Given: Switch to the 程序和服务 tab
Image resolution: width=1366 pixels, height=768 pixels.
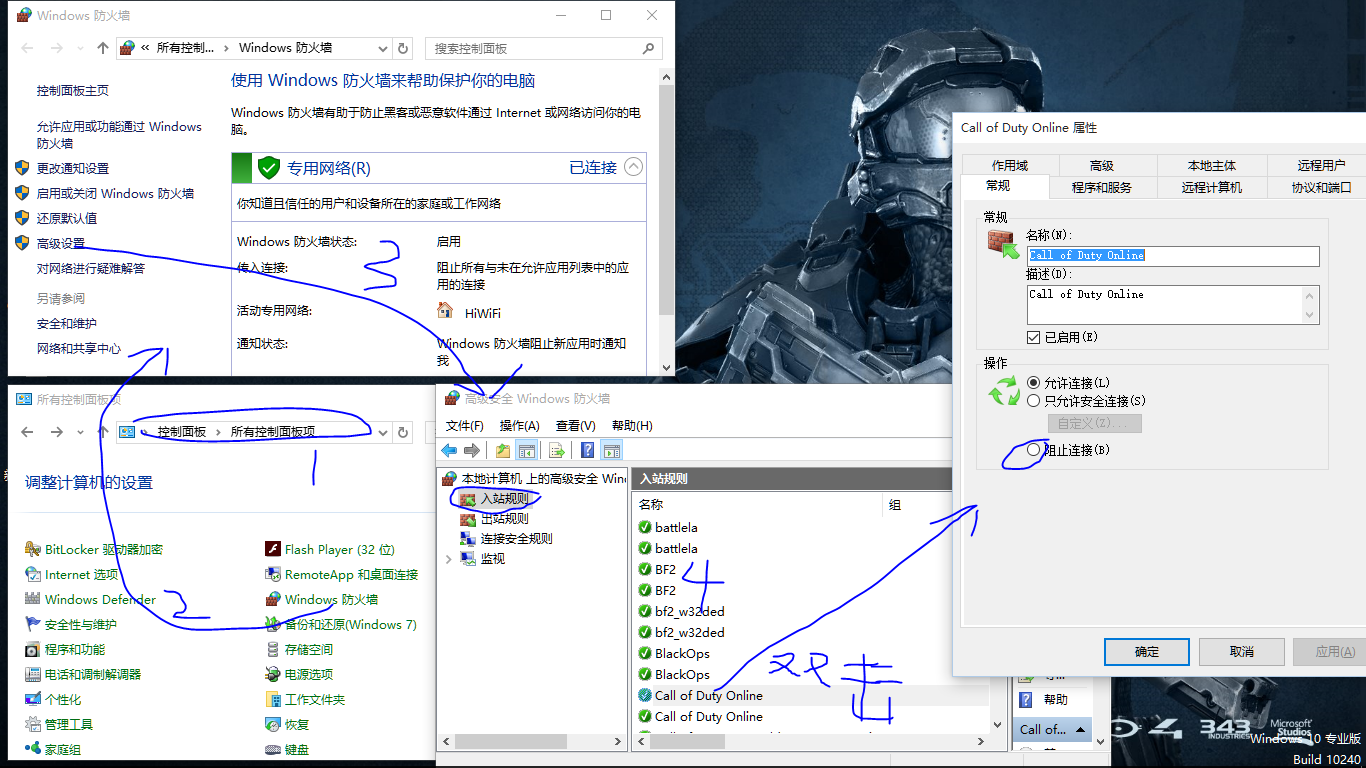Looking at the screenshot, I should point(1102,187).
